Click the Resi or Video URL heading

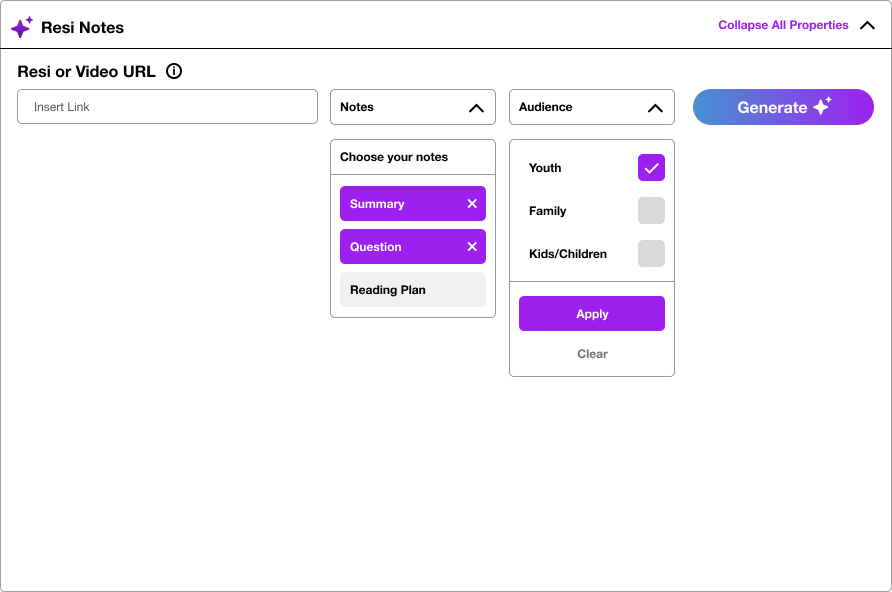coord(86,72)
